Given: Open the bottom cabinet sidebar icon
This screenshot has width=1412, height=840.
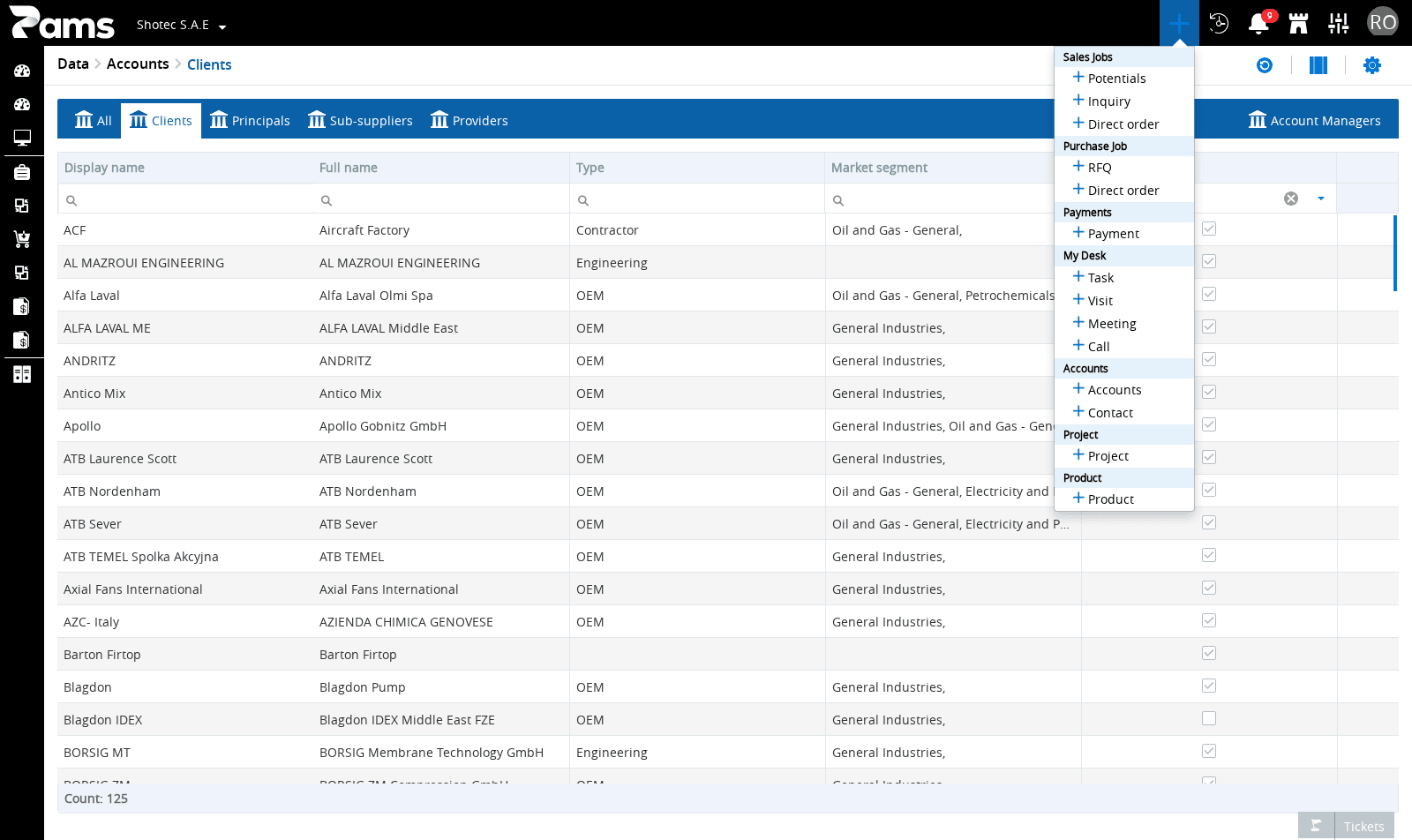Looking at the screenshot, I should click(22, 374).
